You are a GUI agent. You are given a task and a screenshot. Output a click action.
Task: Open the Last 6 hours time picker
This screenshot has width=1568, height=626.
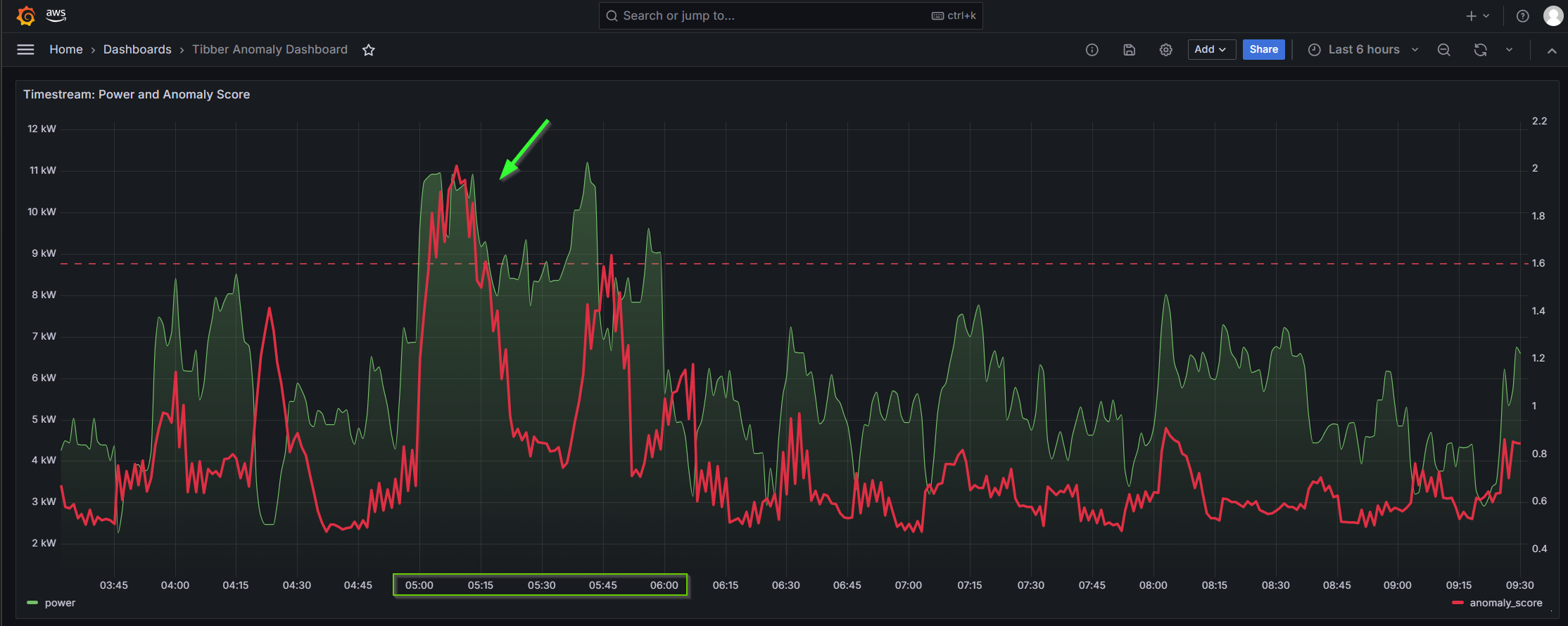point(1362,49)
